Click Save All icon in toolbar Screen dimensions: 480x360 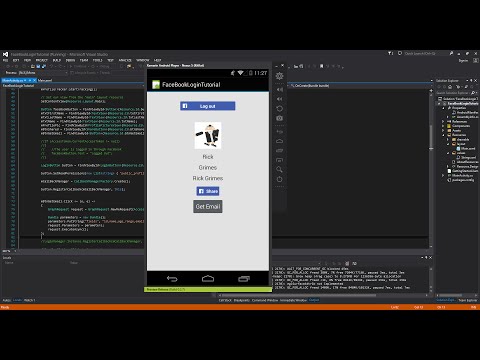click(43, 66)
